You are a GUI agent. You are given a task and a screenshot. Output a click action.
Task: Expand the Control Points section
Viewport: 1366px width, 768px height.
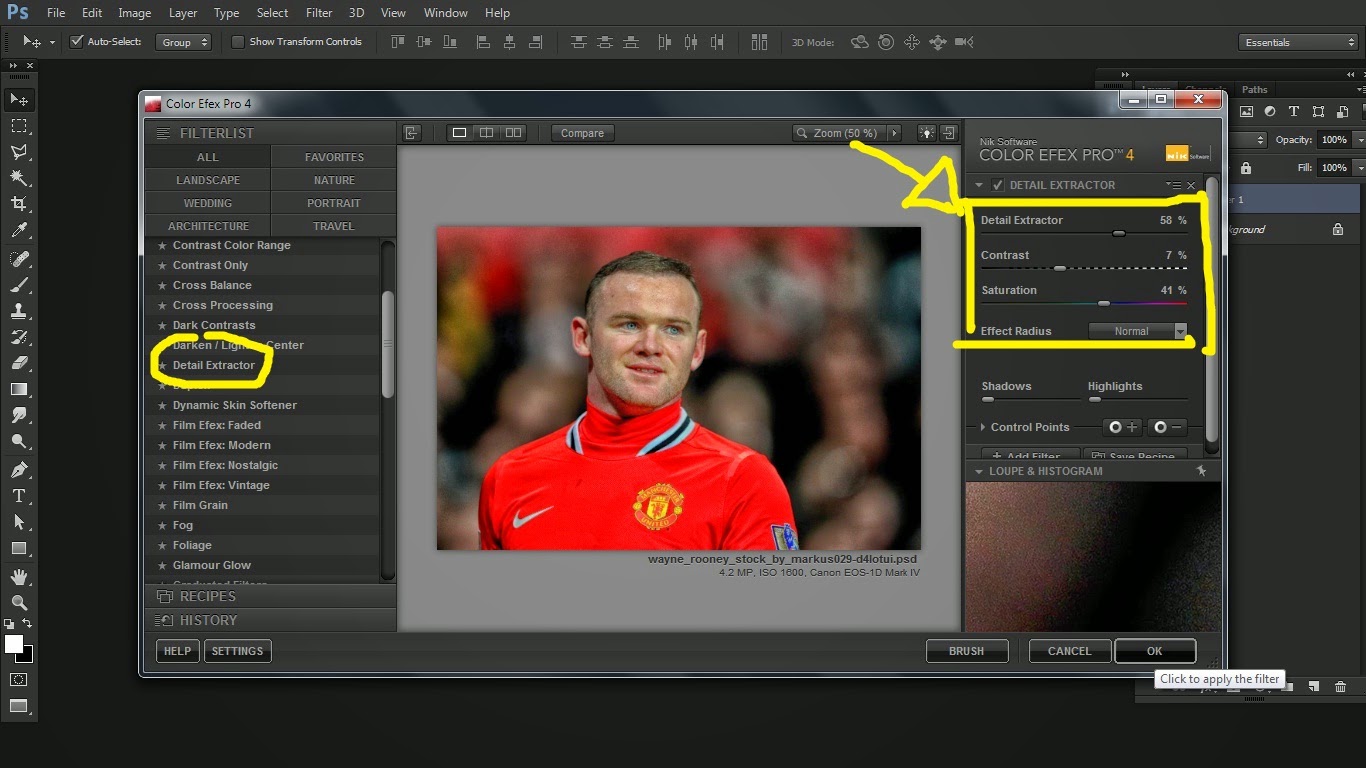[x=983, y=427]
